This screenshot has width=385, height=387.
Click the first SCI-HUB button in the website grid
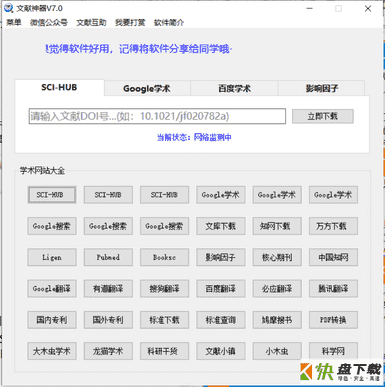[x=52, y=195]
